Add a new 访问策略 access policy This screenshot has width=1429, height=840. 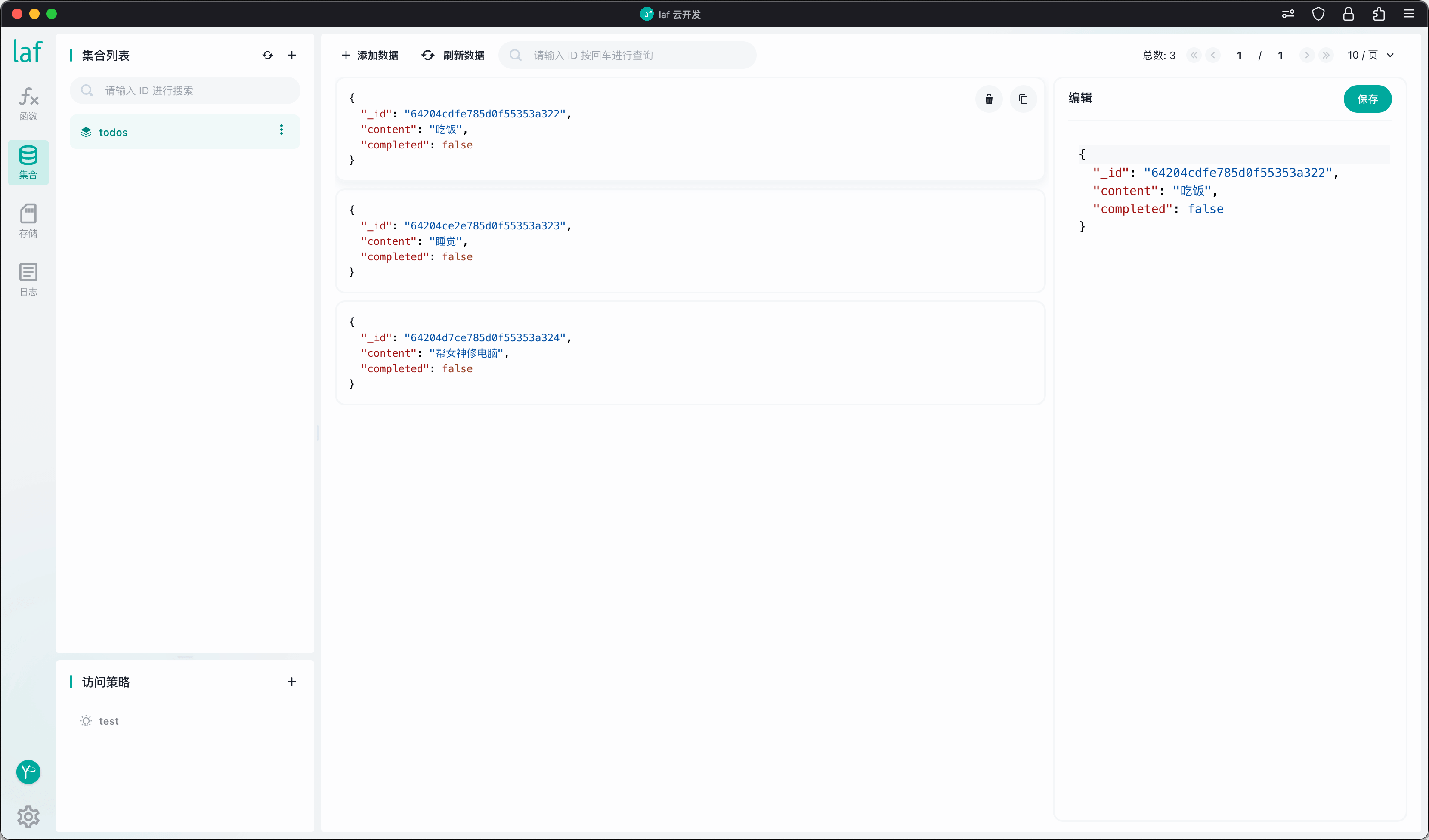pos(291,681)
